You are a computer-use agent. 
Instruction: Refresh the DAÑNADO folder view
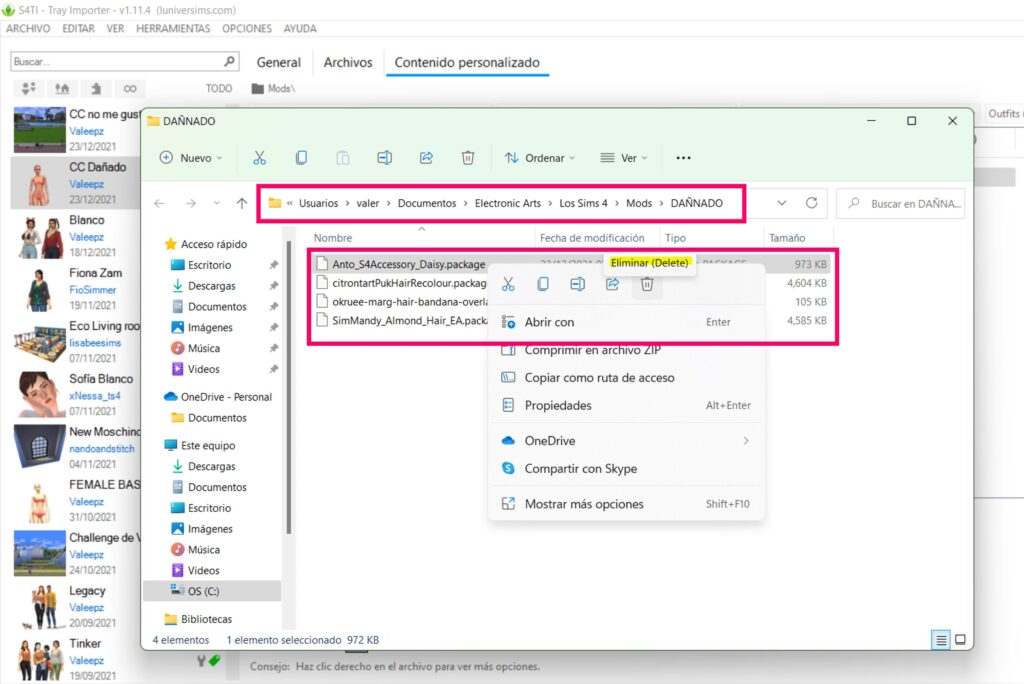pyautogui.click(x=811, y=203)
